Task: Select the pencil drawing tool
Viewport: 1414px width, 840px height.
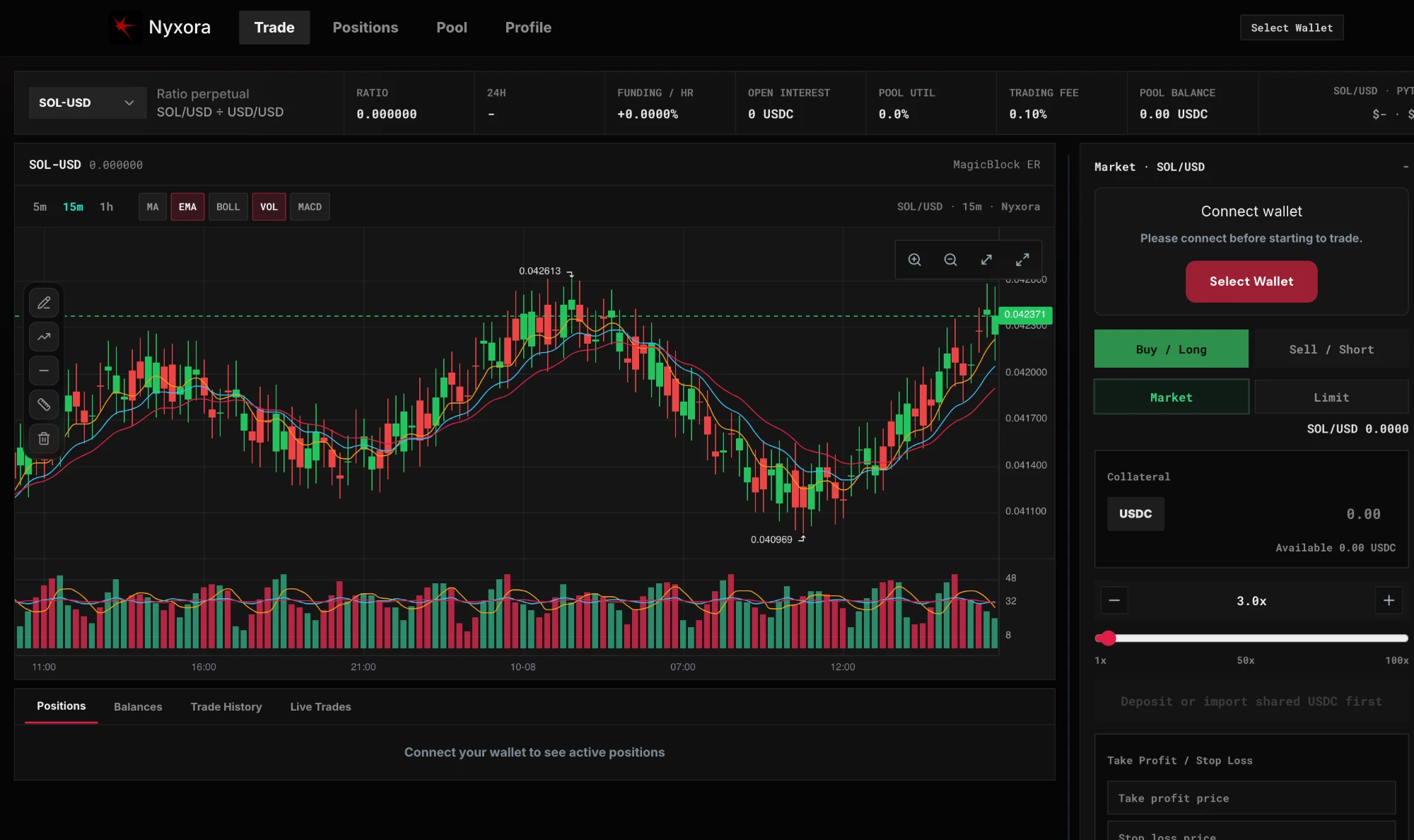Action: [44, 303]
